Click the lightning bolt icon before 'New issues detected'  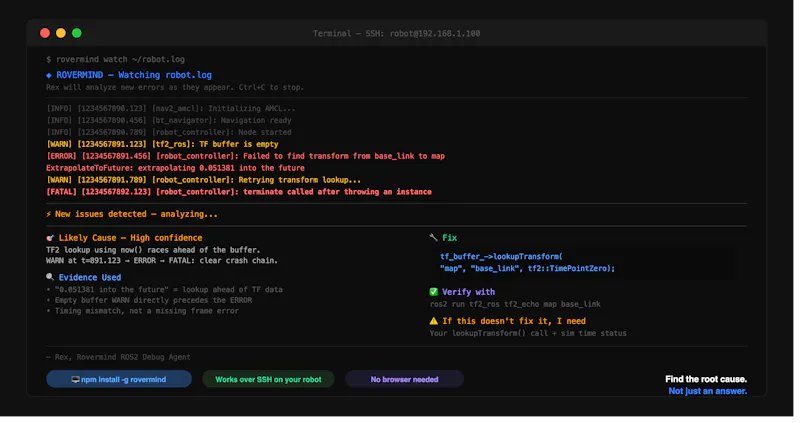point(49,215)
